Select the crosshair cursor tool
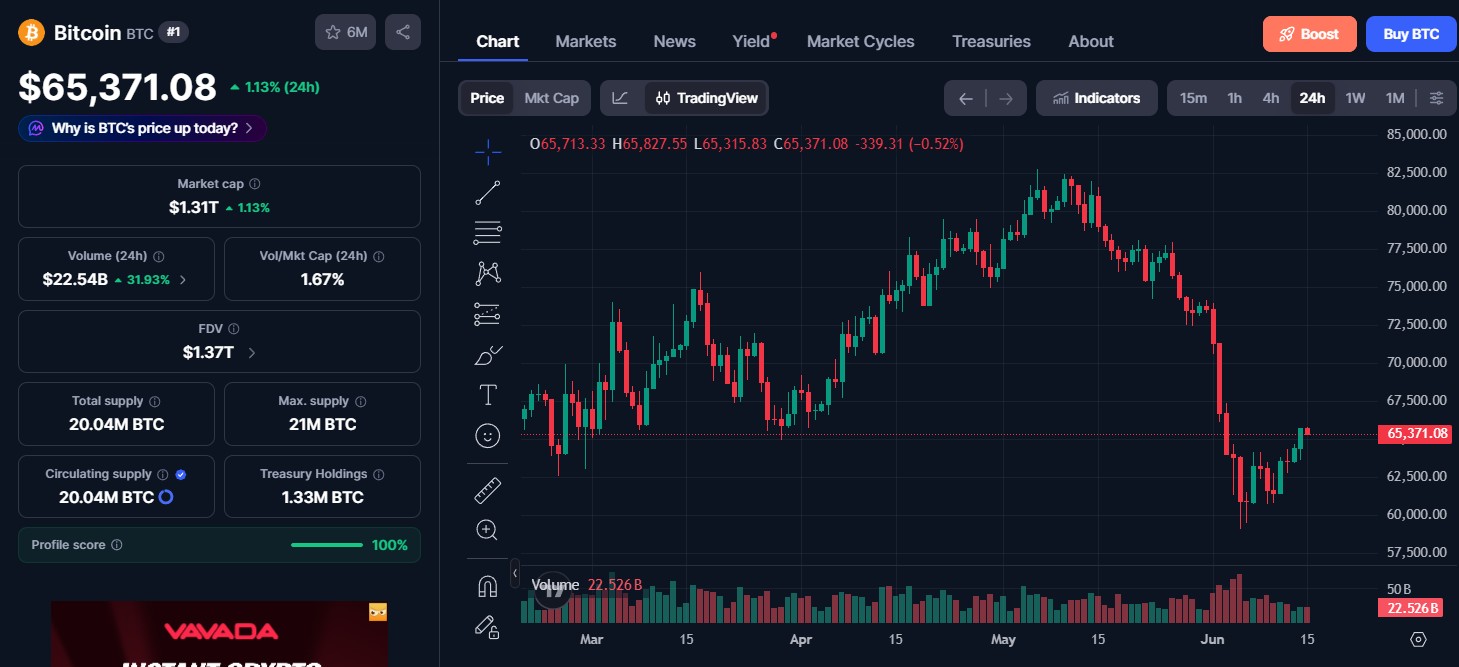 (x=488, y=153)
